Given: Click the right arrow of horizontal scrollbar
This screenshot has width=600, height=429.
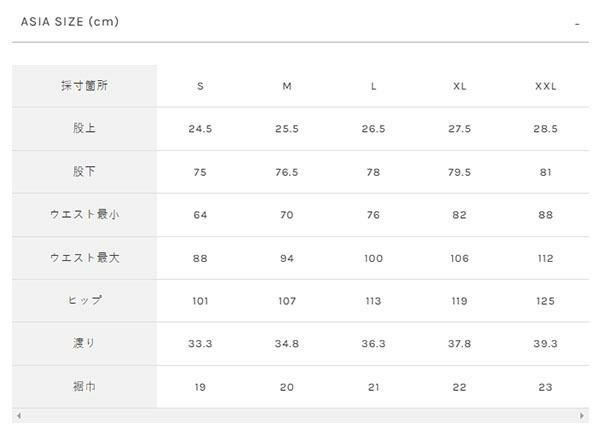Looking at the screenshot, I should (583, 415).
